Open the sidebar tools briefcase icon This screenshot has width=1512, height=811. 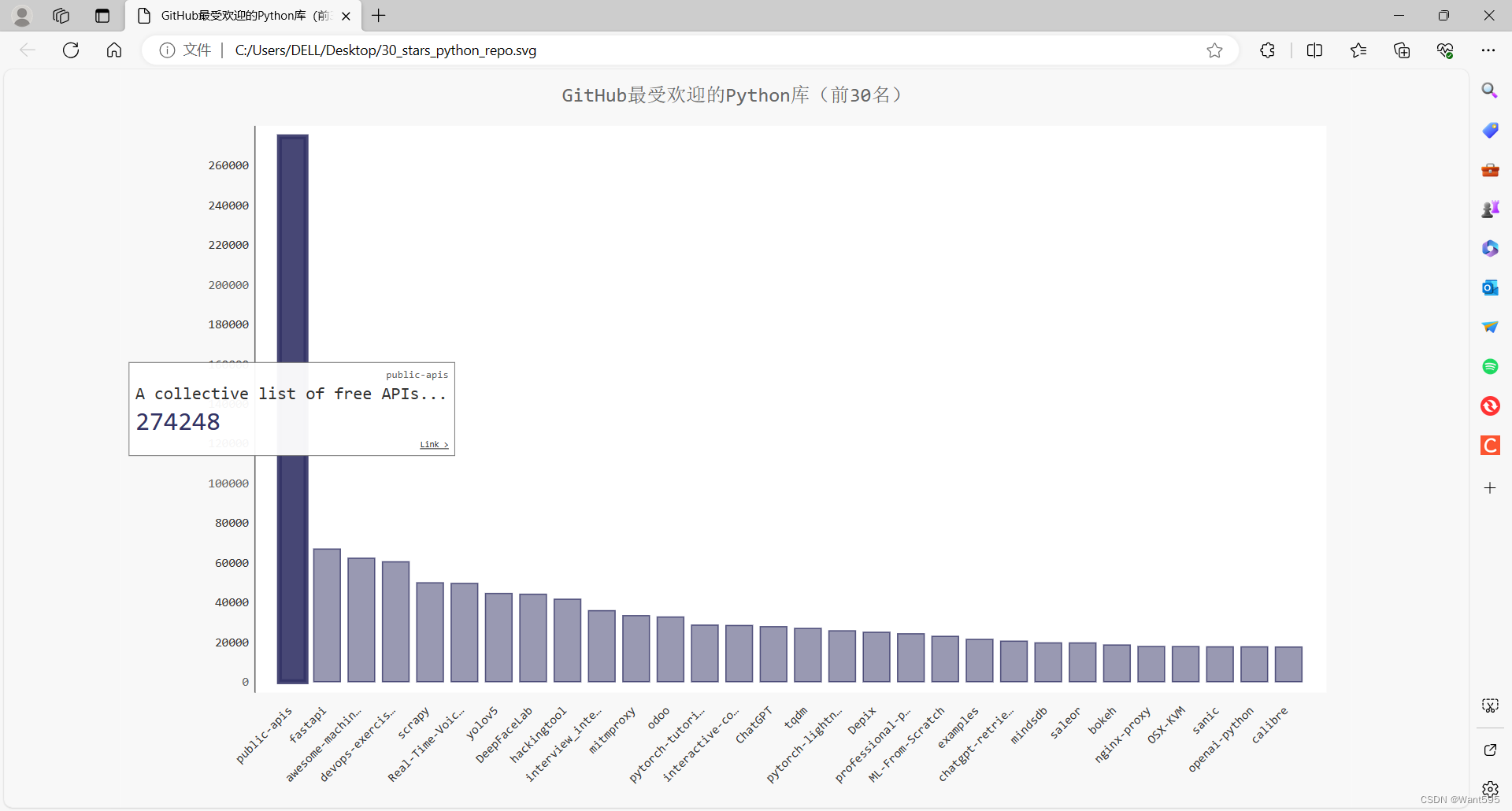tap(1490, 169)
